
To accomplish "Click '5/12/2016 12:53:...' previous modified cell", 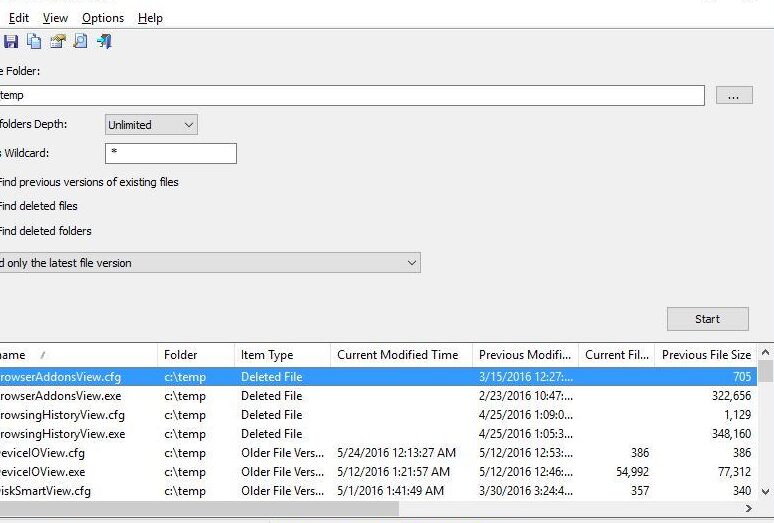I will pyautogui.click(x=526, y=453).
